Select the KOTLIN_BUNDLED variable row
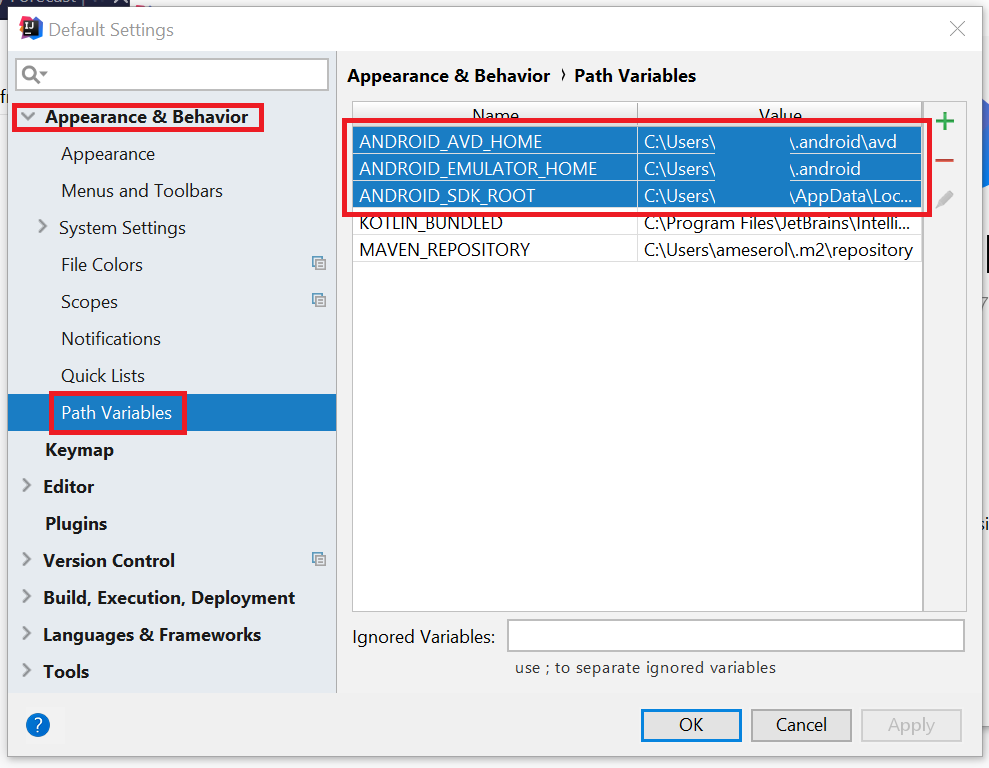Screen dimensions: 989x768 637,223
